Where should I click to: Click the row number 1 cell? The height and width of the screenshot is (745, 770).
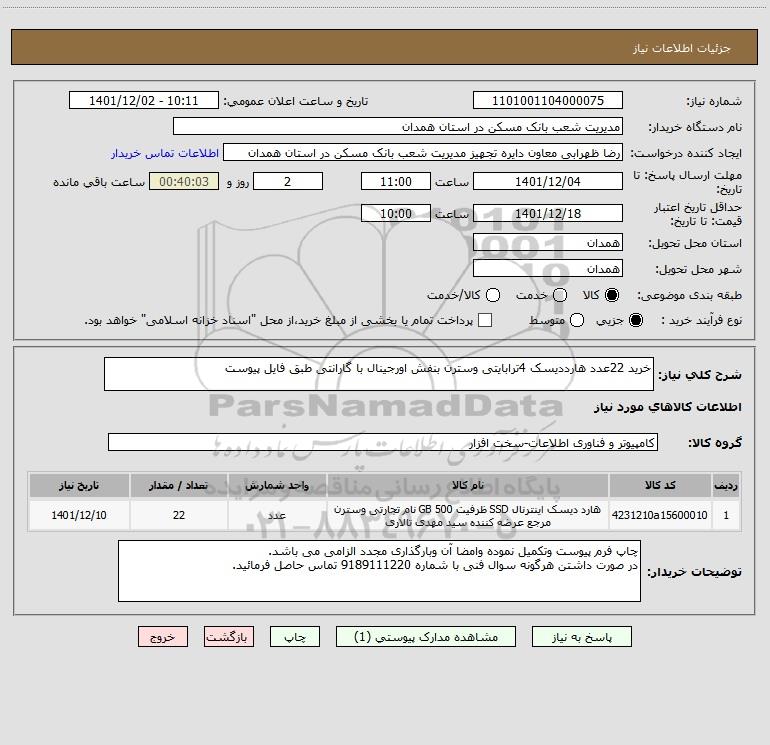pos(726,515)
